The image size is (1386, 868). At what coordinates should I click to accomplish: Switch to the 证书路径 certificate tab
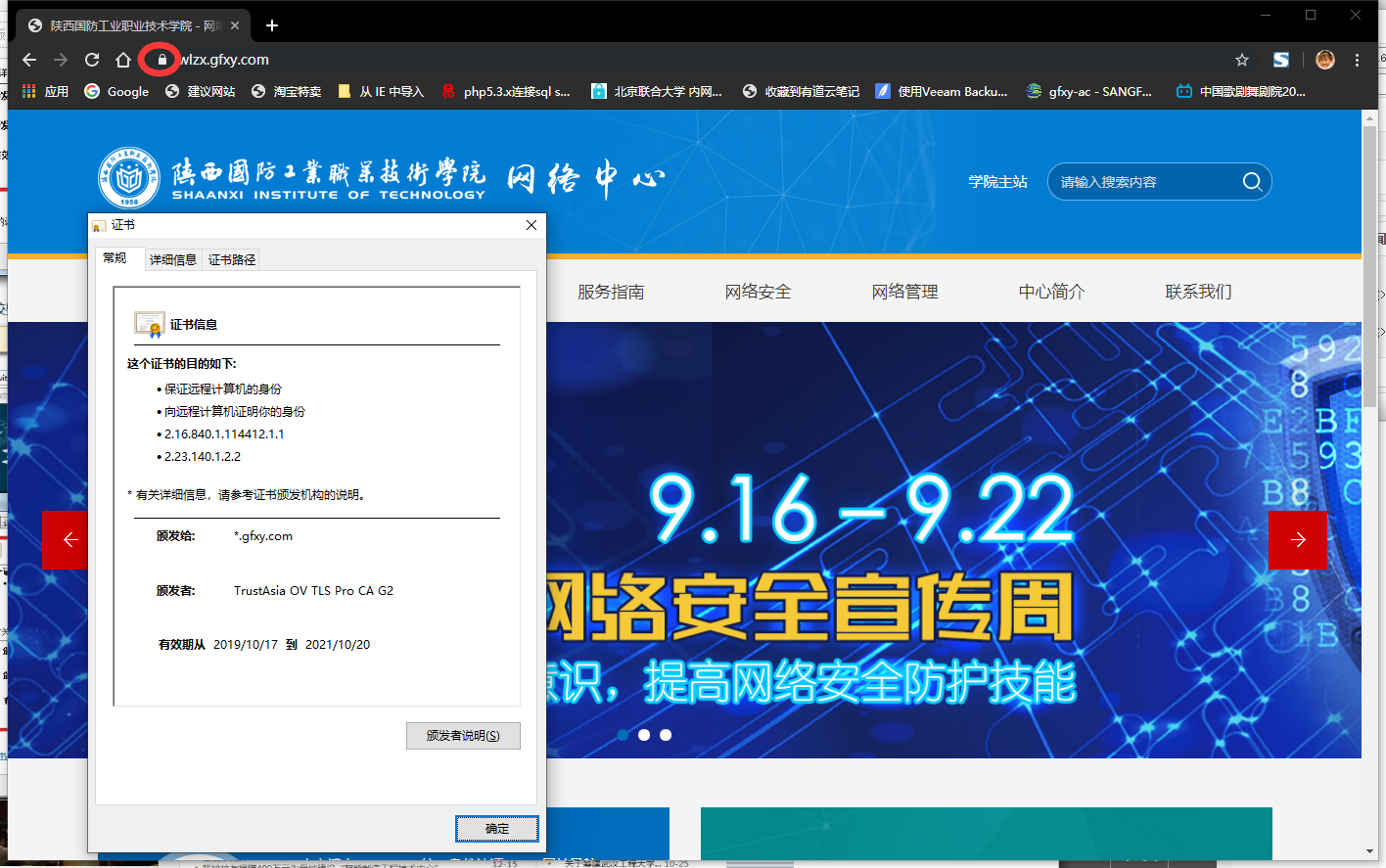[232, 259]
